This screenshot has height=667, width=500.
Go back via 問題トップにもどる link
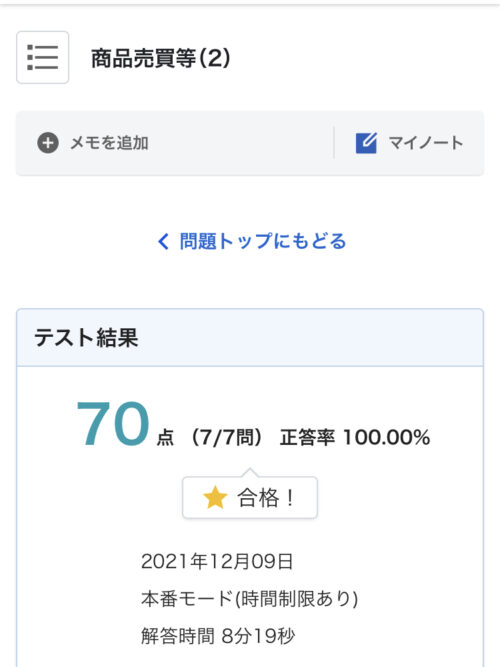click(x=252, y=241)
